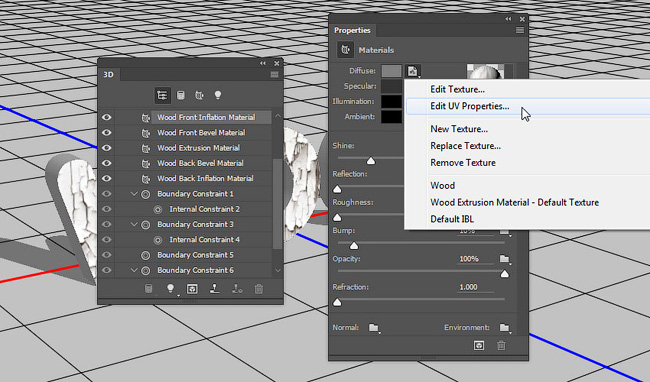The height and width of the screenshot is (382, 650).
Task: Hide Wood Front Inflation Material visibility
Action: pos(107,117)
